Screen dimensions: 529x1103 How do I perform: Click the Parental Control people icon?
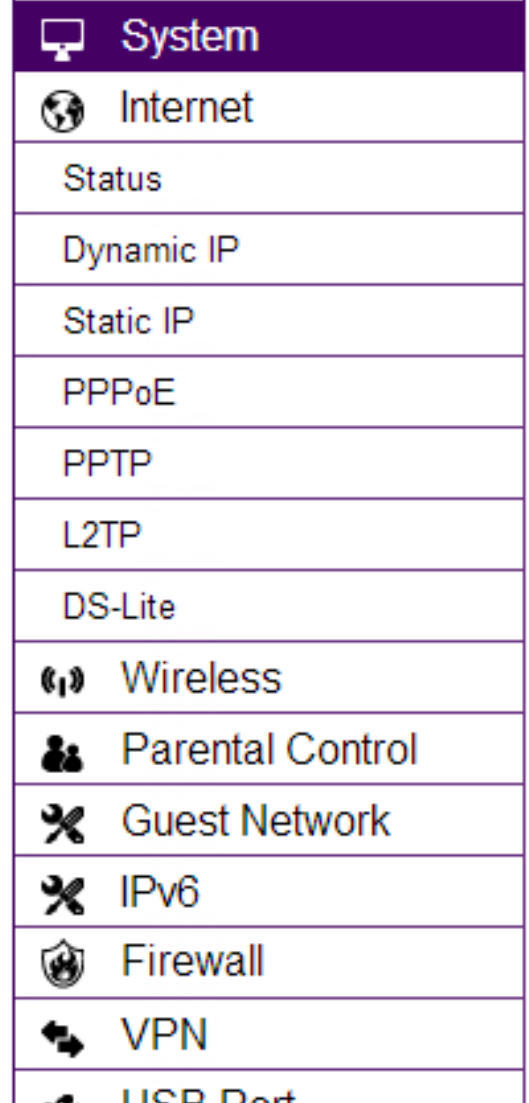(x=62, y=753)
